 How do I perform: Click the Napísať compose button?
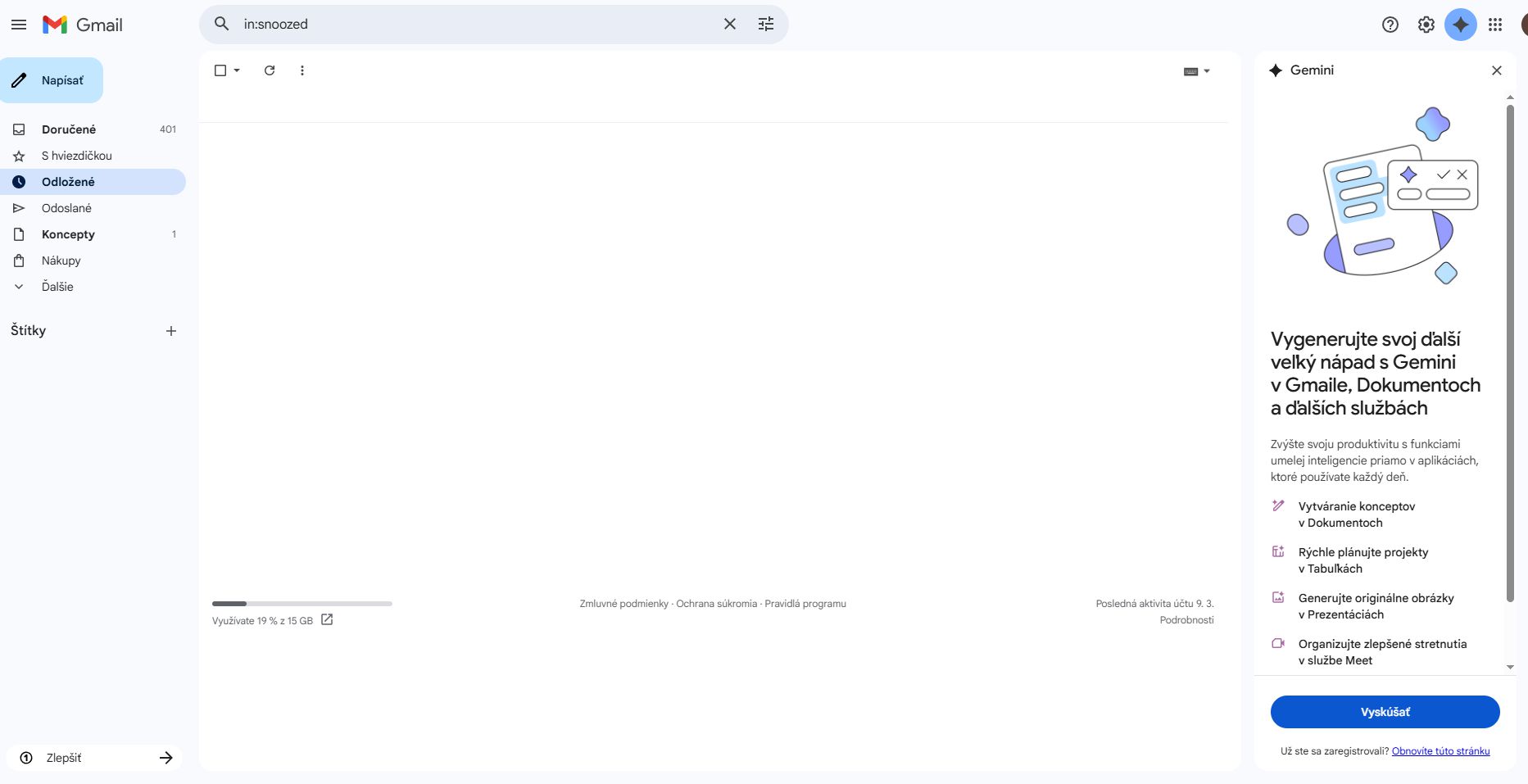click(52, 80)
